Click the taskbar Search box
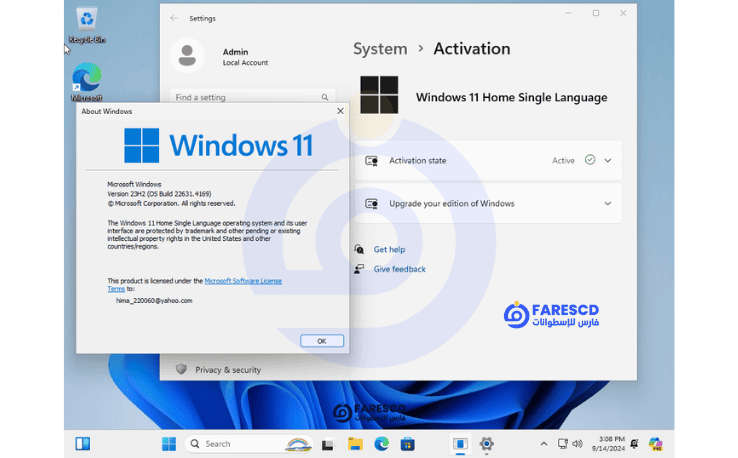The image size is (738, 458). pos(249,444)
